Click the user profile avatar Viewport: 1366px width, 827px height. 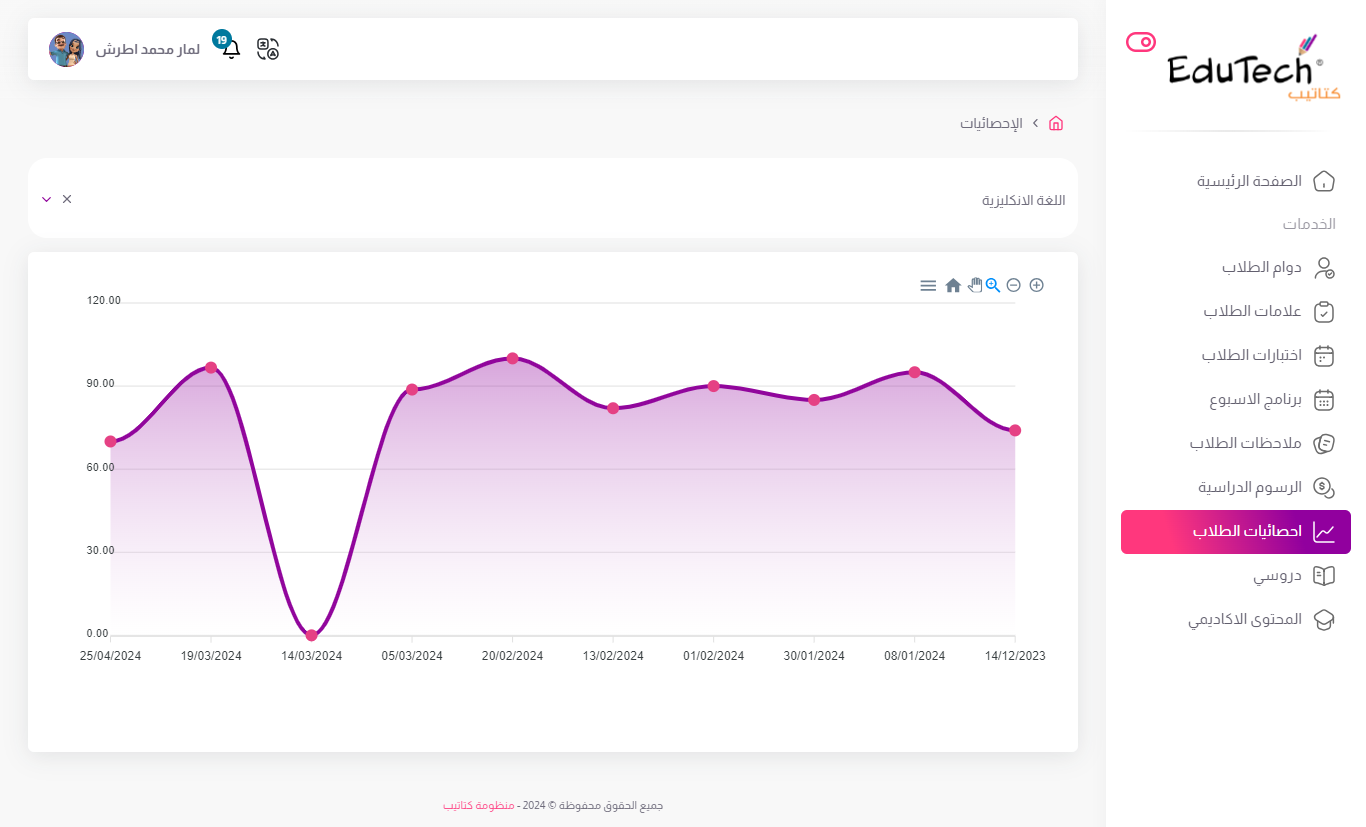click(x=66, y=49)
